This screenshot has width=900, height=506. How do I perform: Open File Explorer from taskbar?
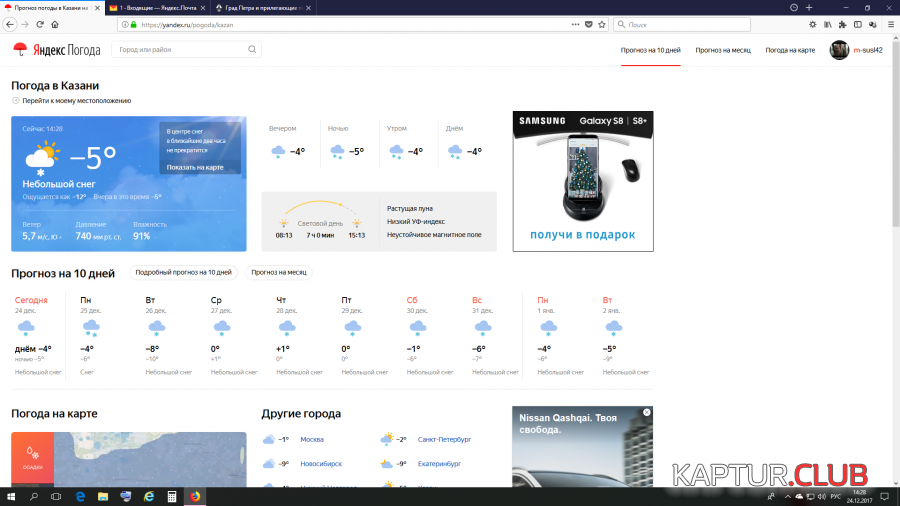[103, 496]
